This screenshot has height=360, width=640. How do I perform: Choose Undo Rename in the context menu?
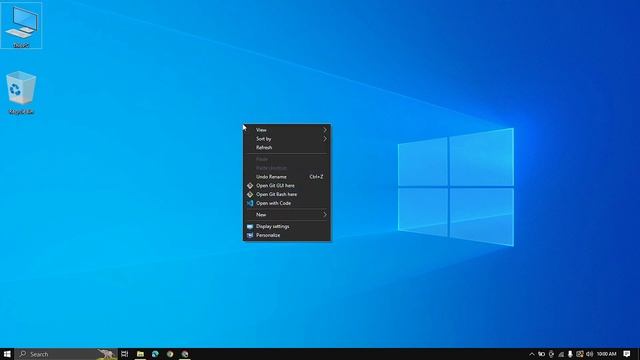coord(287,177)
